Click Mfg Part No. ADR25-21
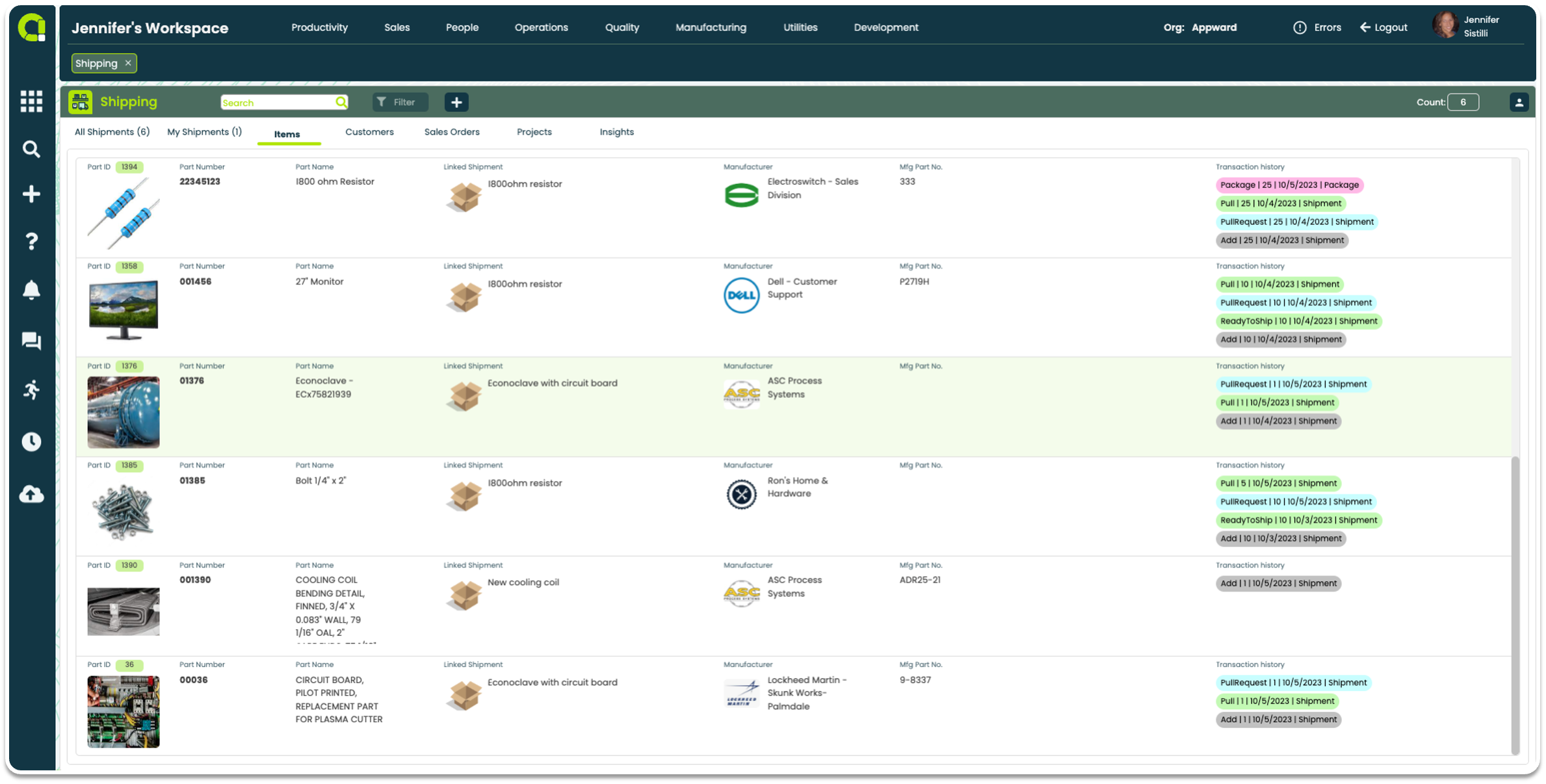 point(920,580)
